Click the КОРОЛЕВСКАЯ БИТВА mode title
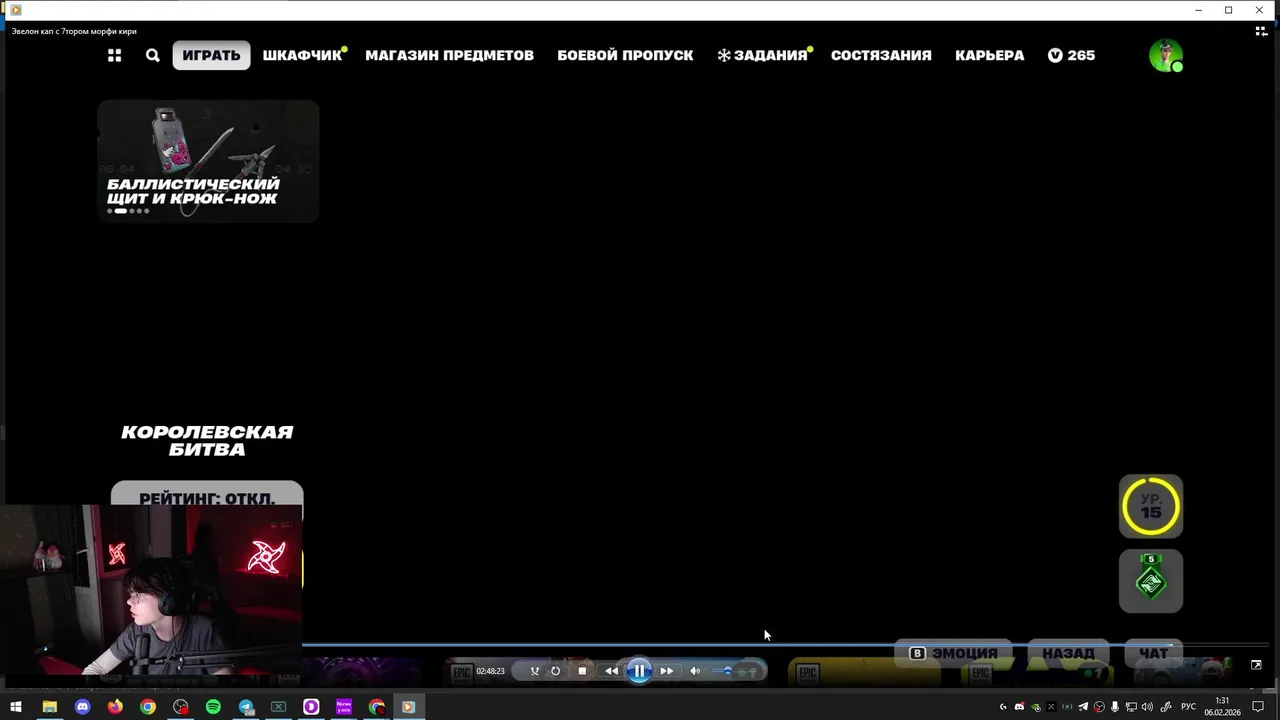 tap(207, 440)
